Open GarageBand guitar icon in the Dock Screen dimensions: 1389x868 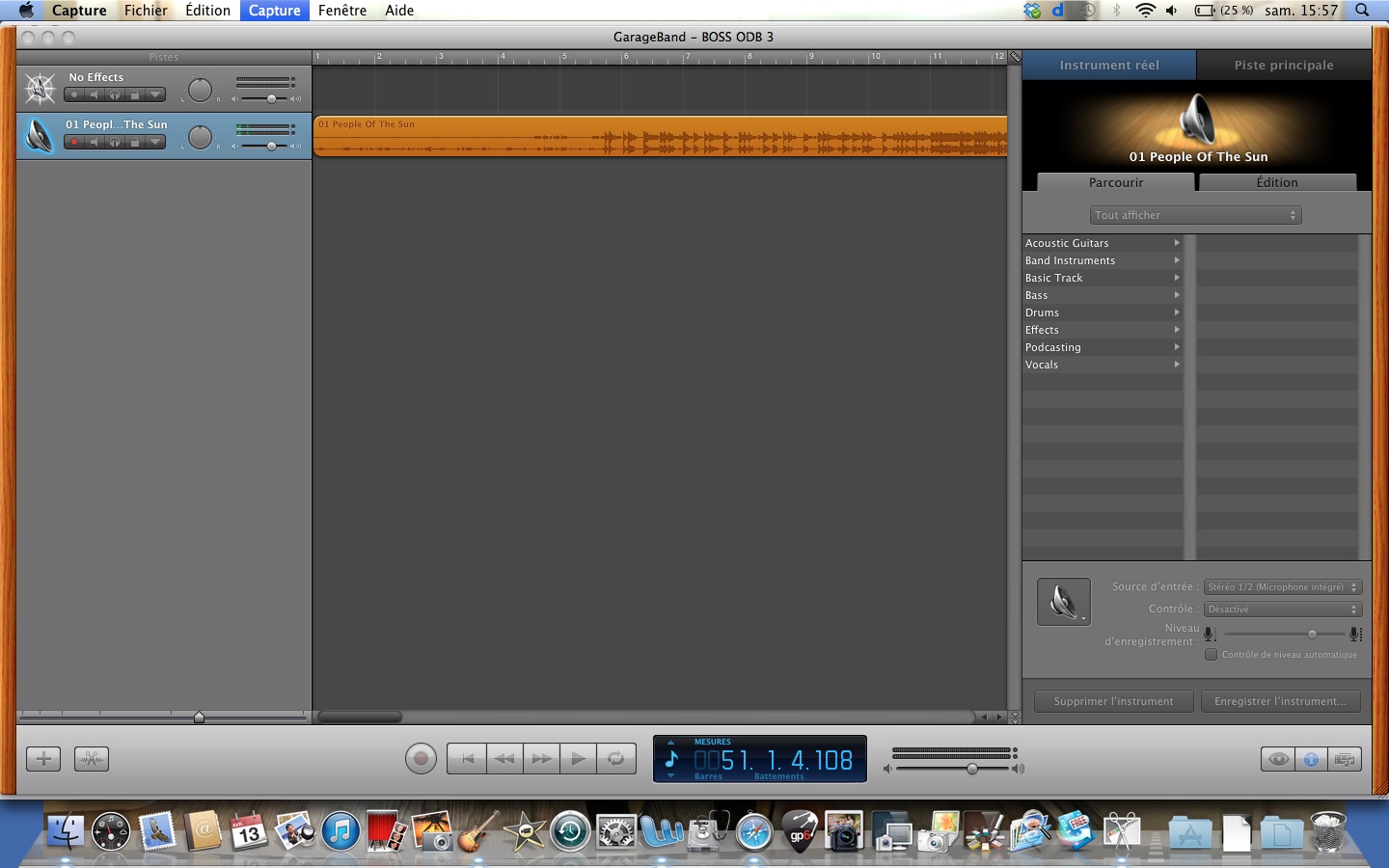click(478, 830)
